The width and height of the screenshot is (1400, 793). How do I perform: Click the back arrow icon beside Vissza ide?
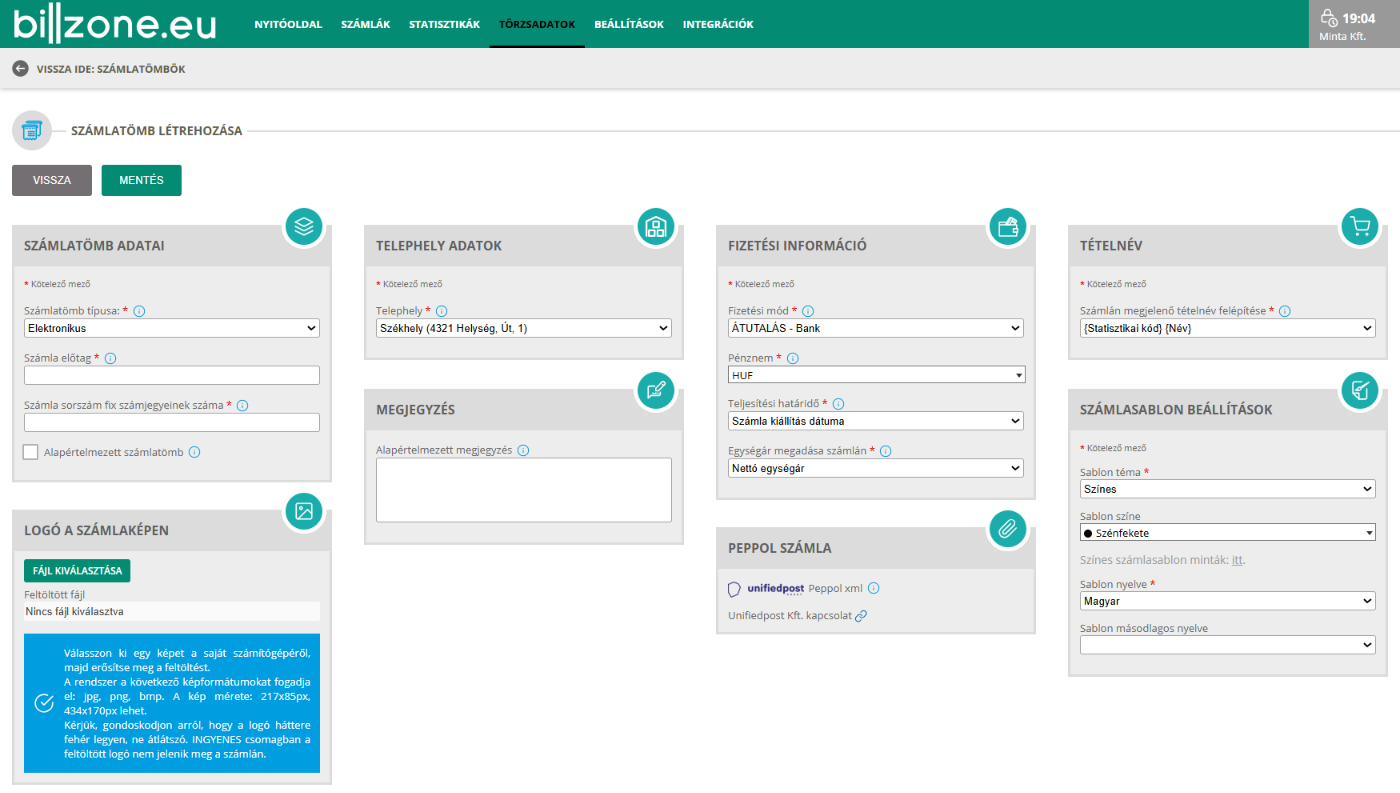(x=20, y=69)
